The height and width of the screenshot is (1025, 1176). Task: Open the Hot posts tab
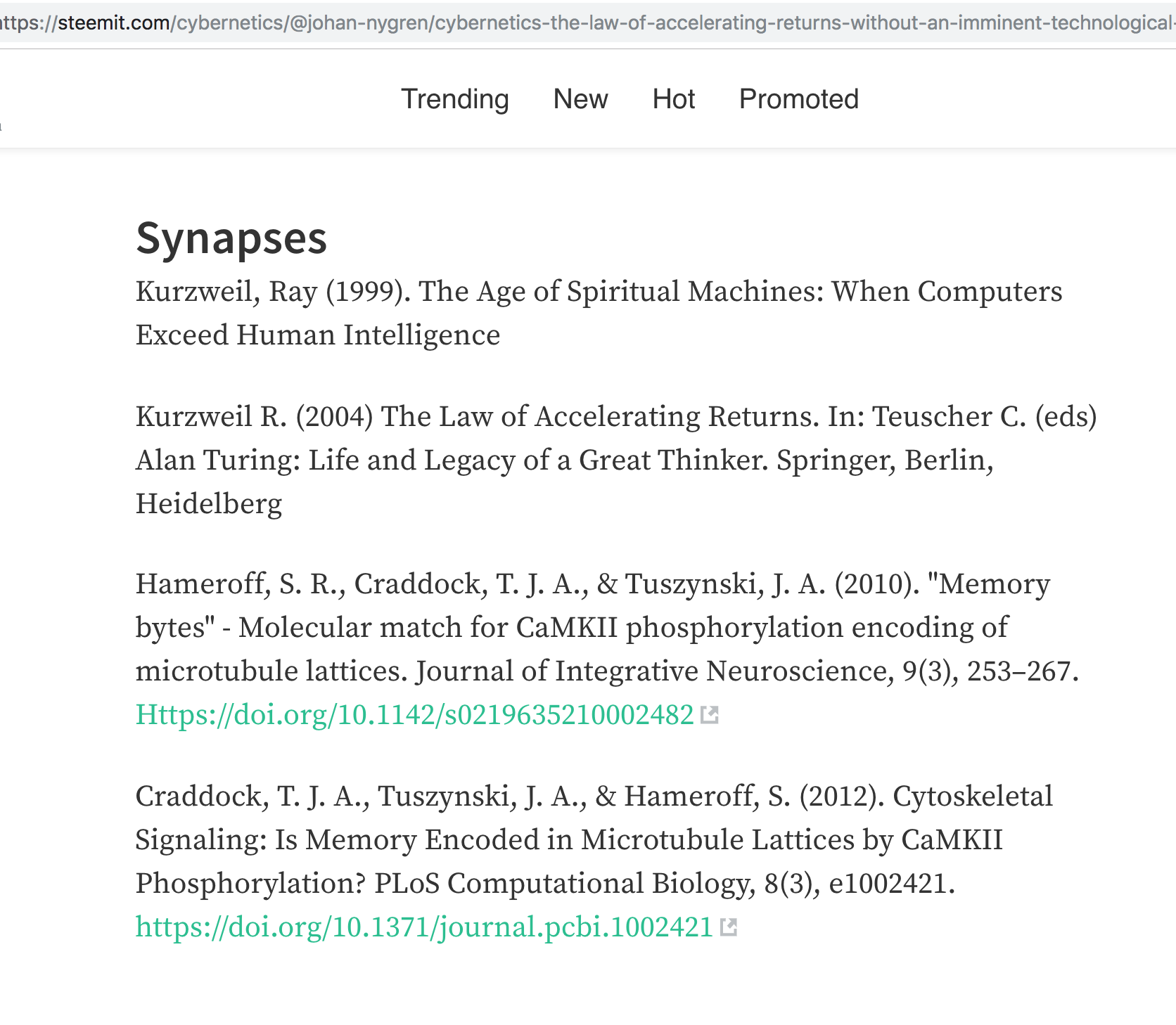pos(673,99)
